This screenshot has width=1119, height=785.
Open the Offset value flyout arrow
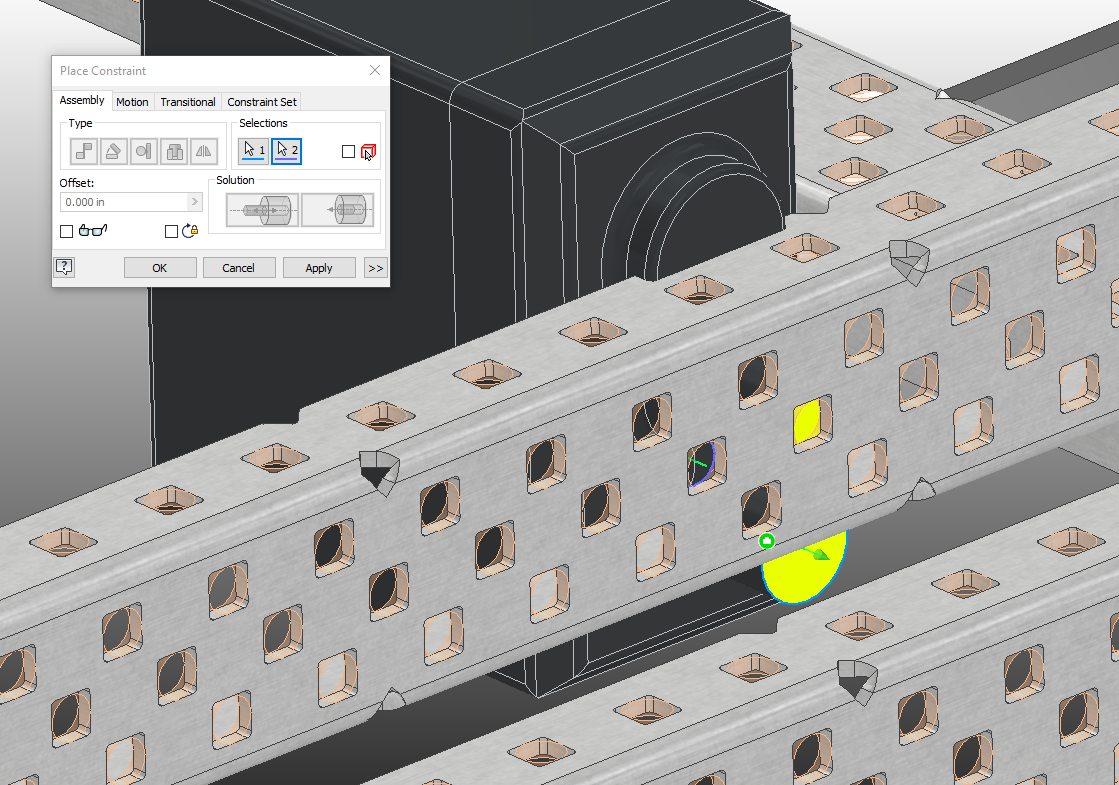tap(195, 202)
